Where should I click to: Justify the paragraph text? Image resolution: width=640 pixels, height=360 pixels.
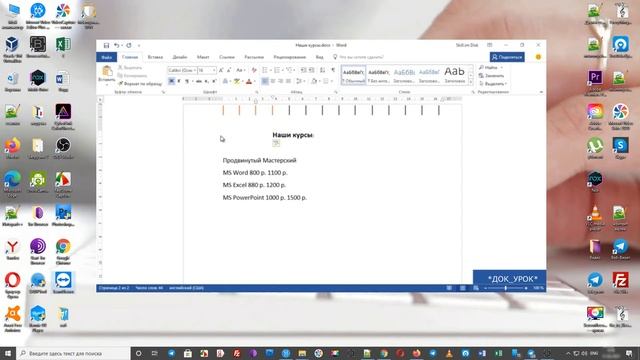(x=289, y=81)
